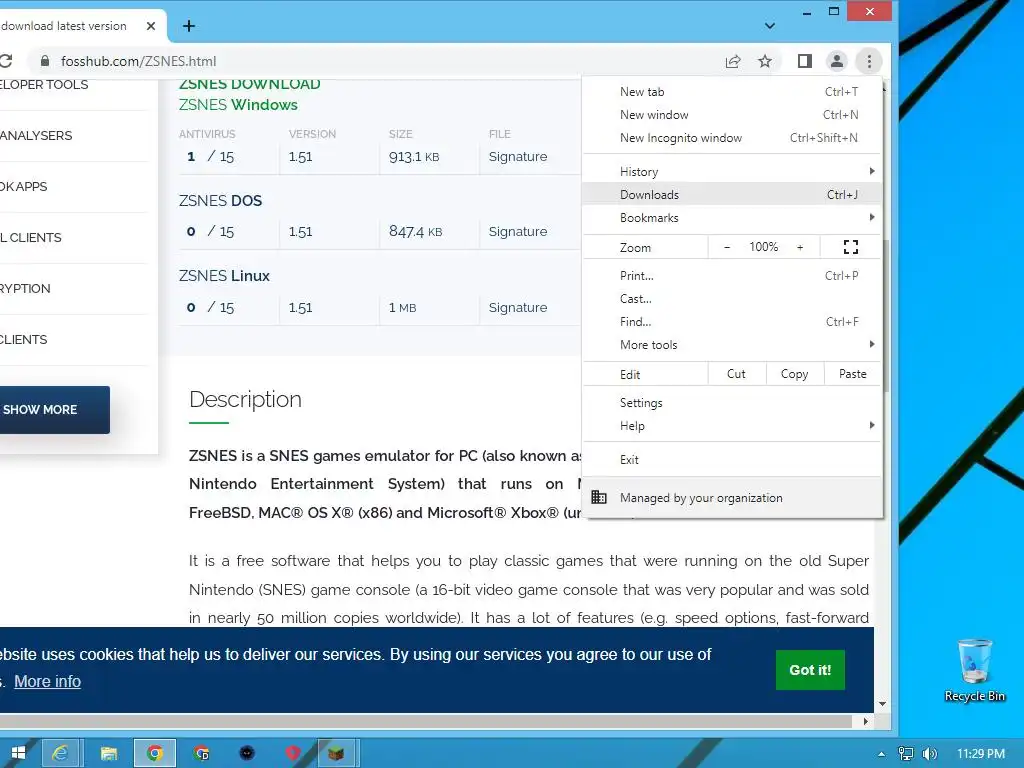Click the fullscreen icon in Zoom row

[850, 247]
